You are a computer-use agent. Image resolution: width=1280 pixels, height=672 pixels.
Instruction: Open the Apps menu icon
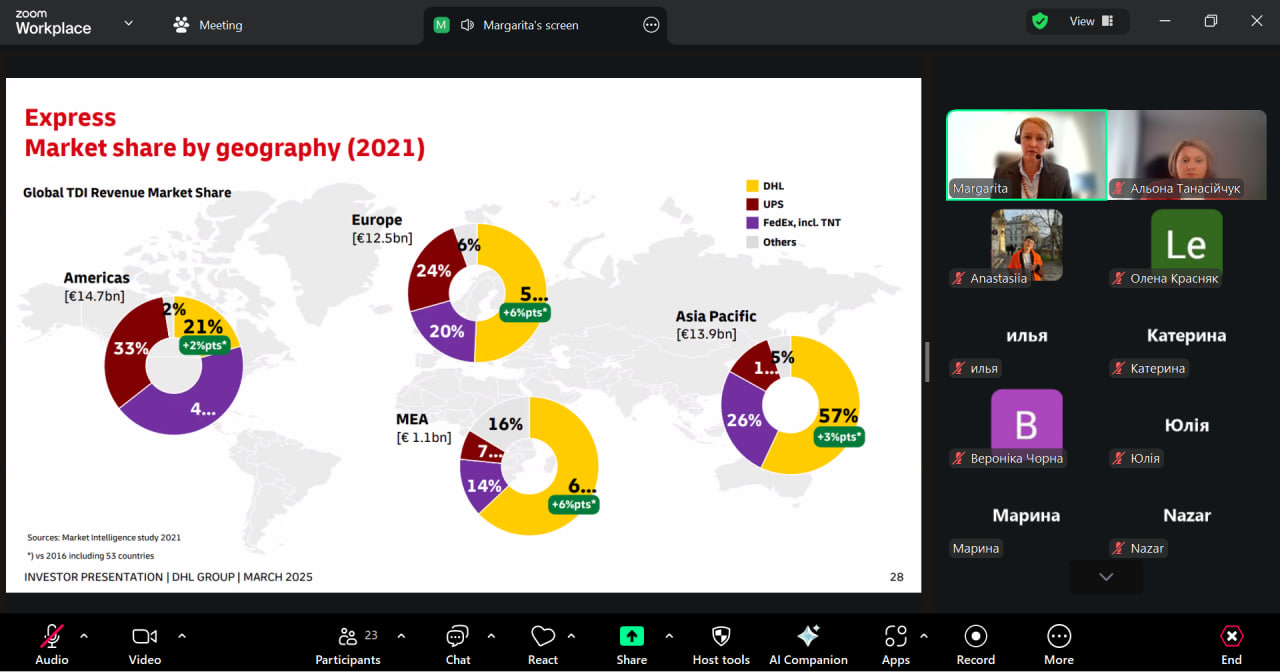point(895,637)
